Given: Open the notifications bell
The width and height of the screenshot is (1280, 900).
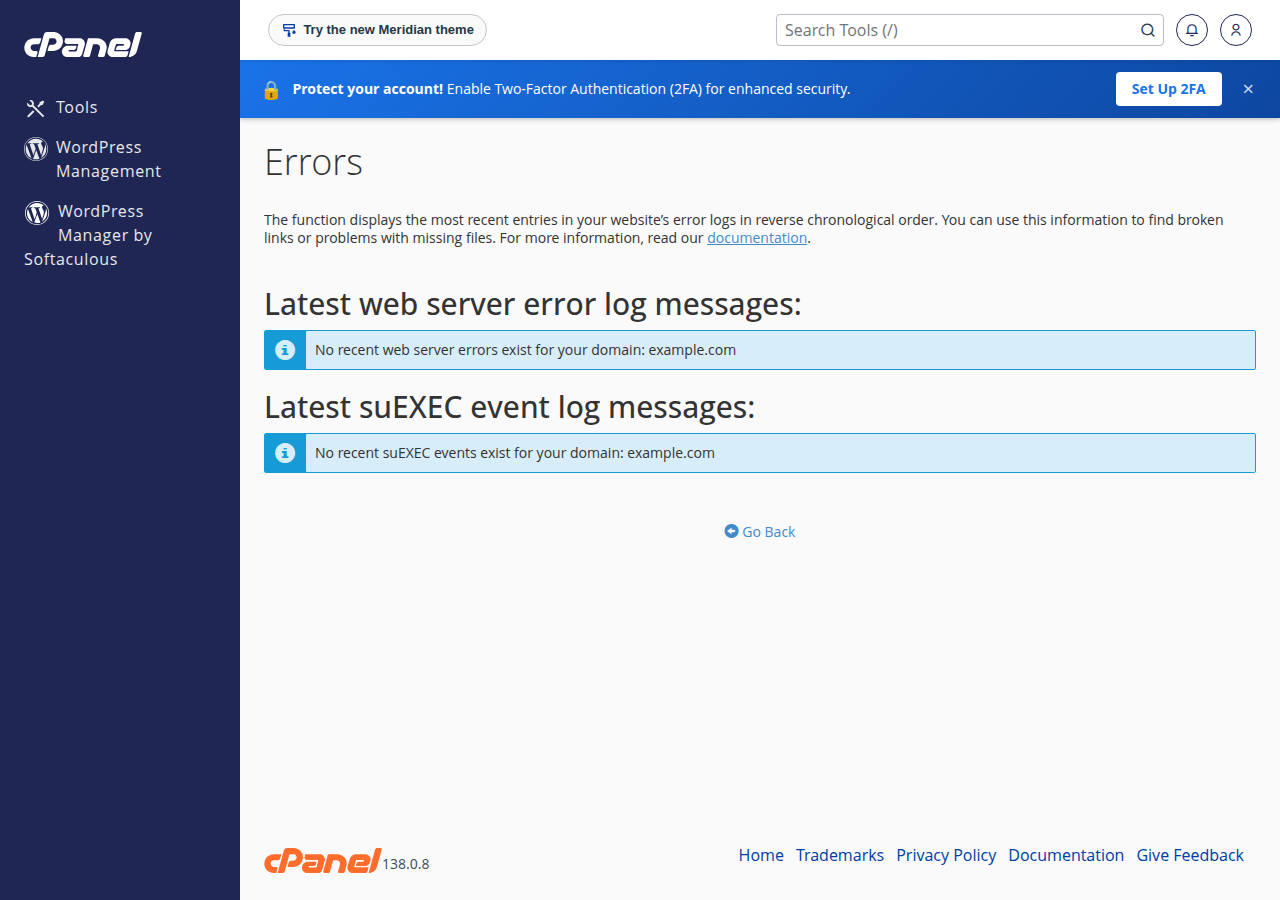Looking at the screenshot, I should pyautogui.click(x=1192, y=30).
